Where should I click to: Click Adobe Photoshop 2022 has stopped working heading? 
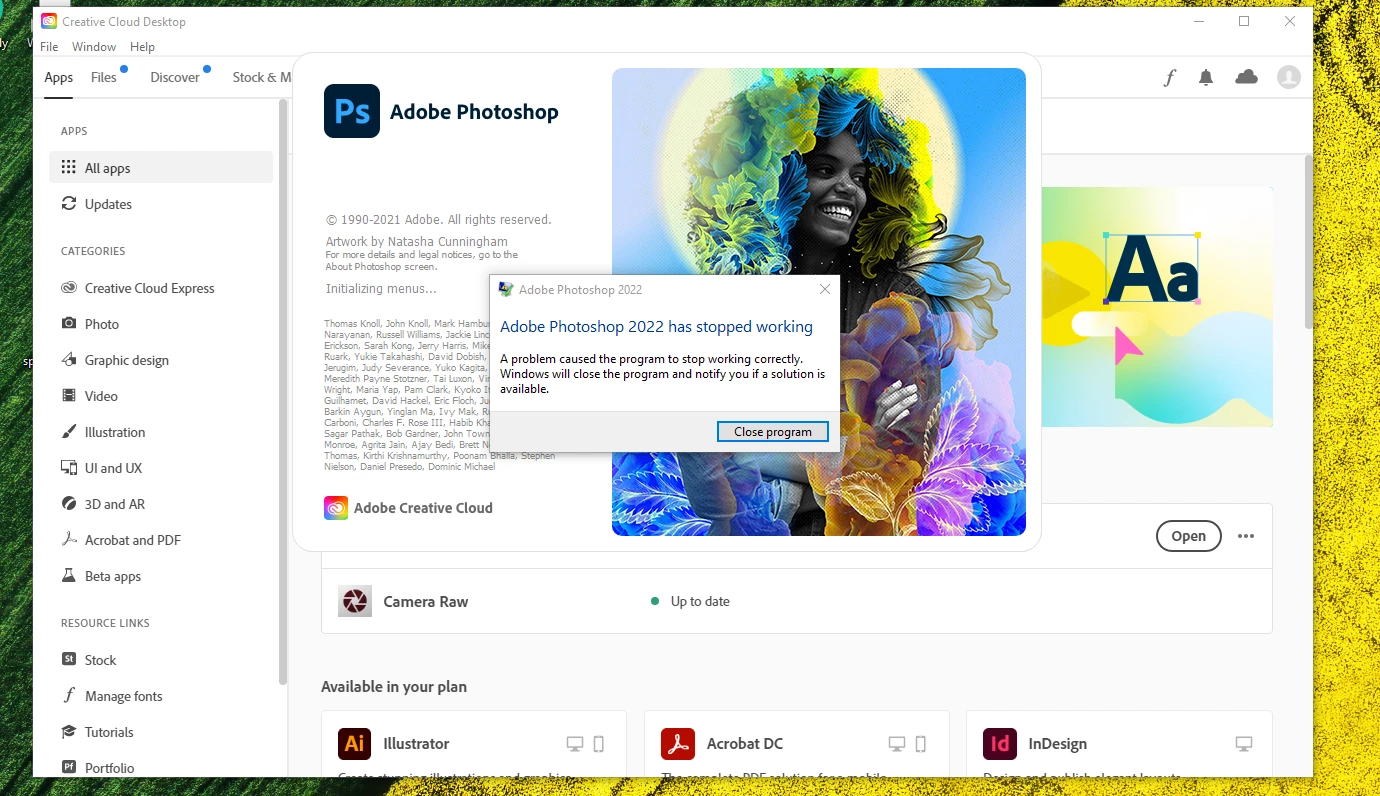pyautogui.click(x=656, y=327)
